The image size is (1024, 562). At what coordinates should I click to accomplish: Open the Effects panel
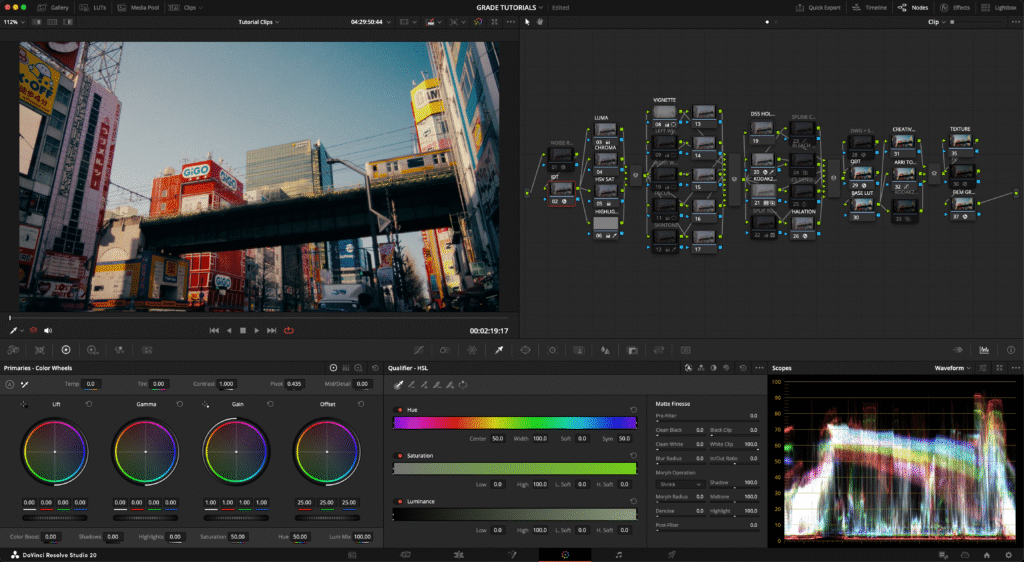click(955, 7)
